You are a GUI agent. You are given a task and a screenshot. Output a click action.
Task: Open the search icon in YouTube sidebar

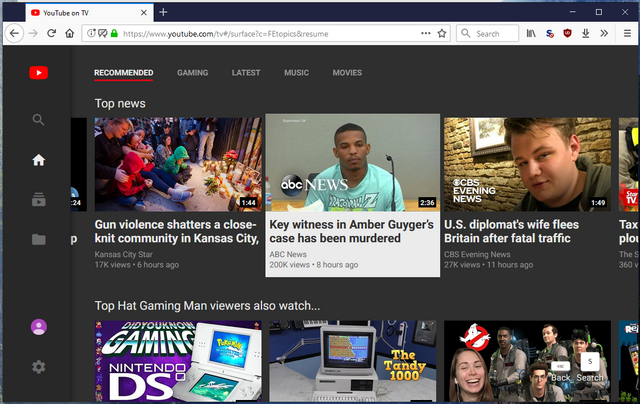coord(38,120)
